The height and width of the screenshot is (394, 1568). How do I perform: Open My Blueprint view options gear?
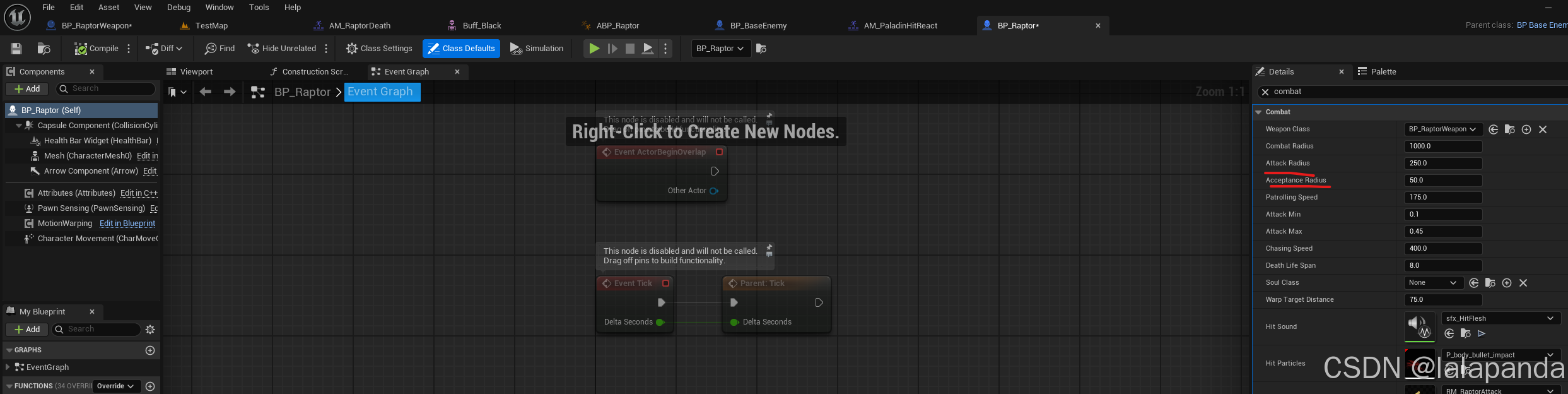[x=150, y=330]
